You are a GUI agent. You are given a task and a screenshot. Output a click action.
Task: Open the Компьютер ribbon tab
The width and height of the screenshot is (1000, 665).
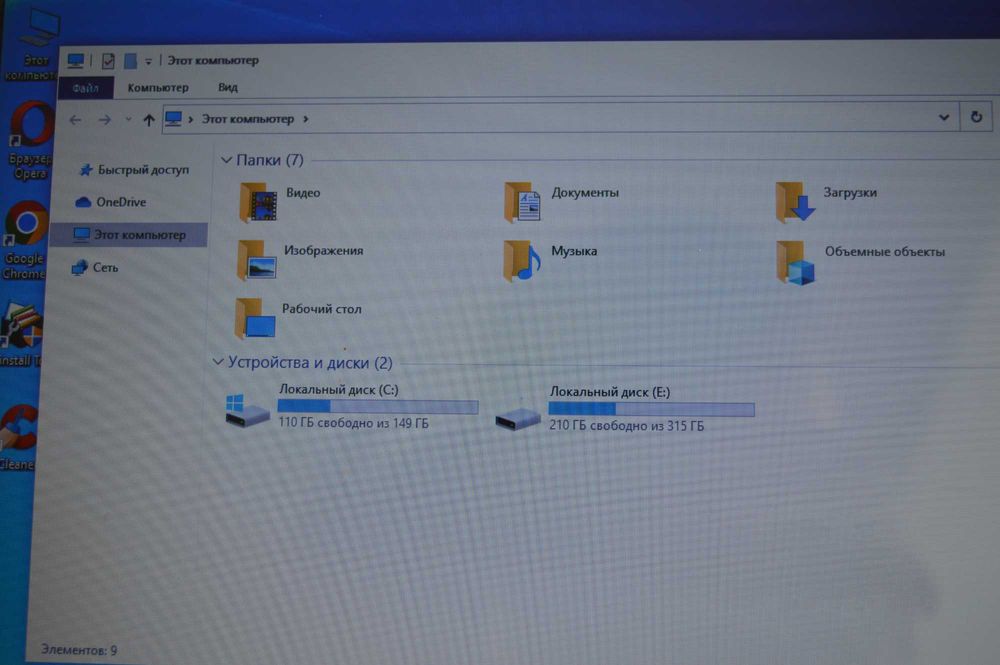coord(158,87)
